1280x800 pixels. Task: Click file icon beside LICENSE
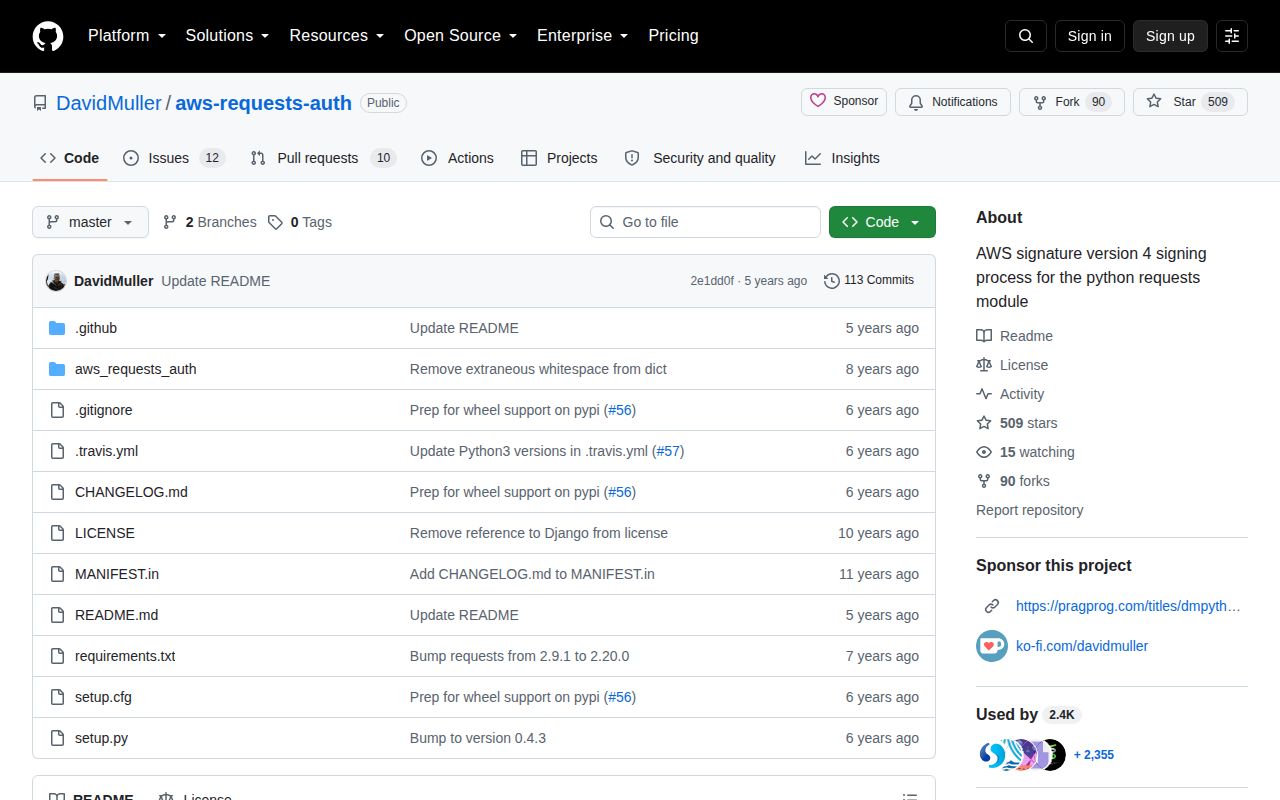(x=57, y=533)
